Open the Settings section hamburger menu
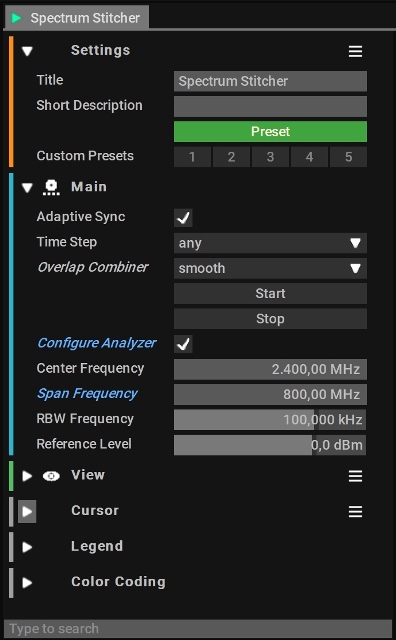 click(355, 51)
